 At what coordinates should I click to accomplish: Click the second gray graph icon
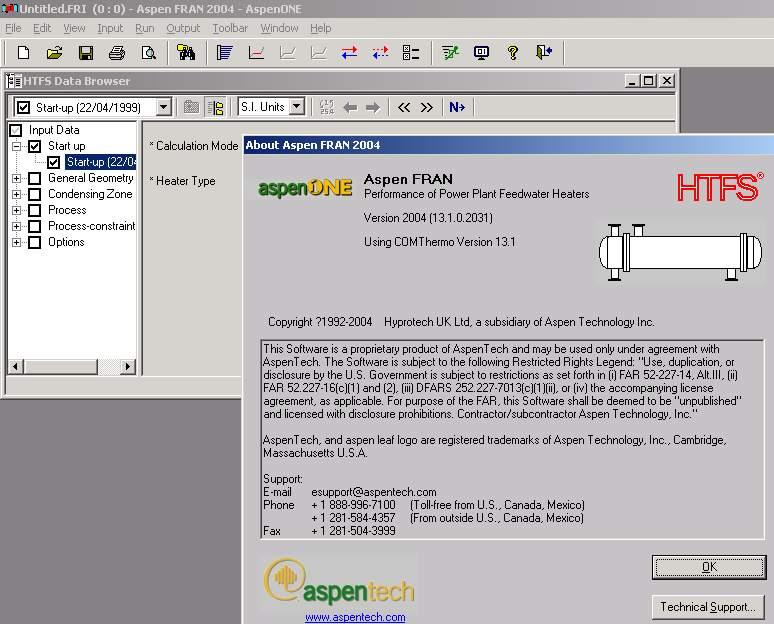(287, 52)
